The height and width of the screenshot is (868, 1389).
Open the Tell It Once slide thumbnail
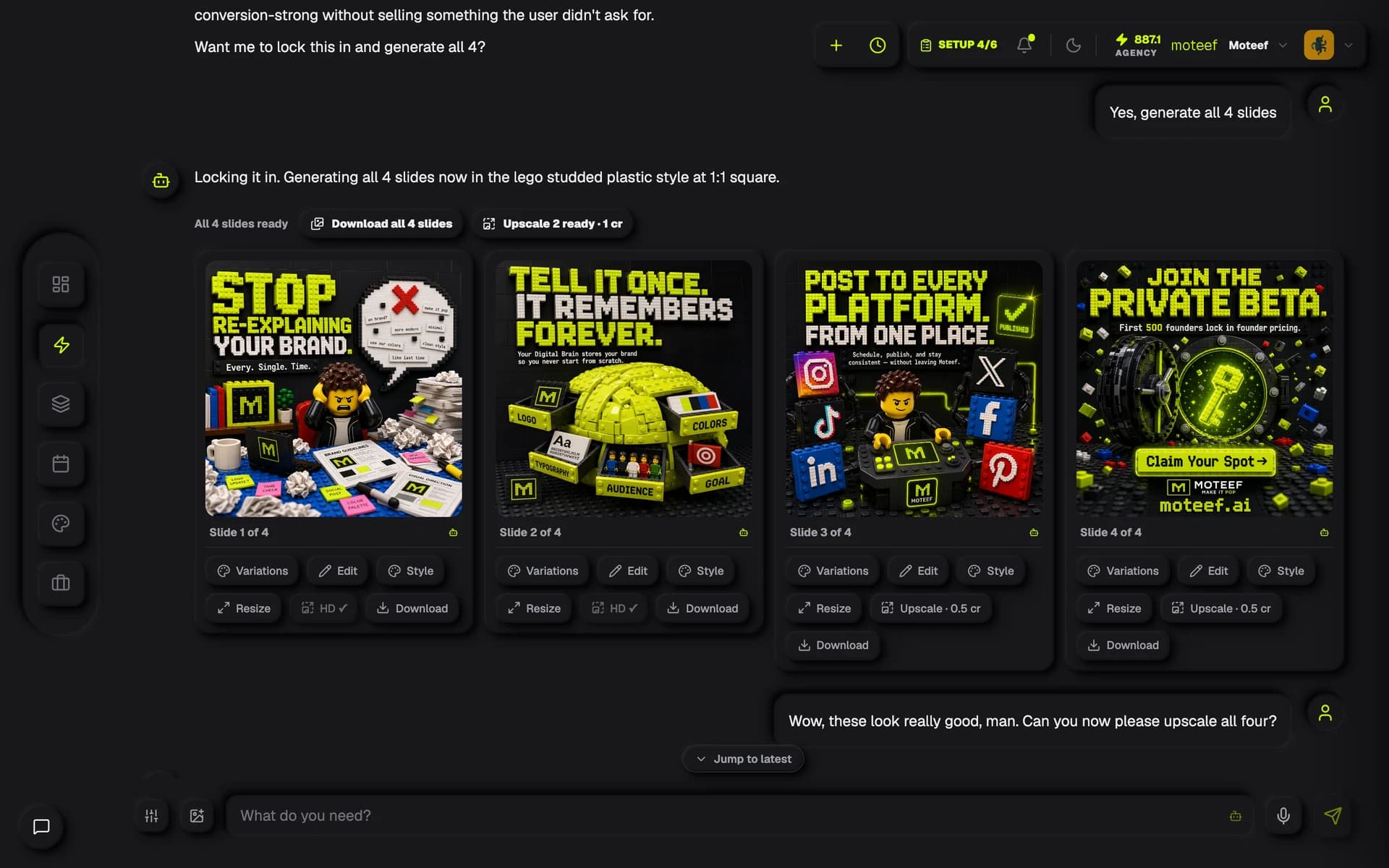point(624,388)
